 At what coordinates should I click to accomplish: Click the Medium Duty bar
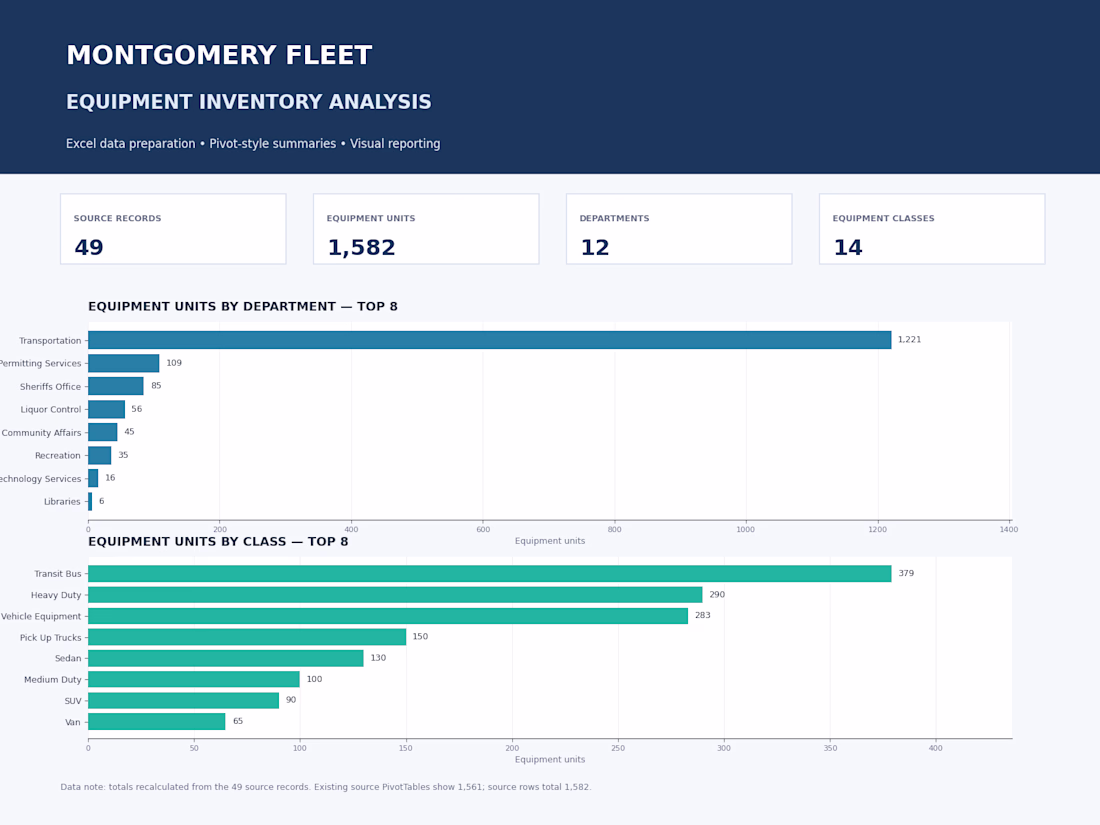click(194, 679)
